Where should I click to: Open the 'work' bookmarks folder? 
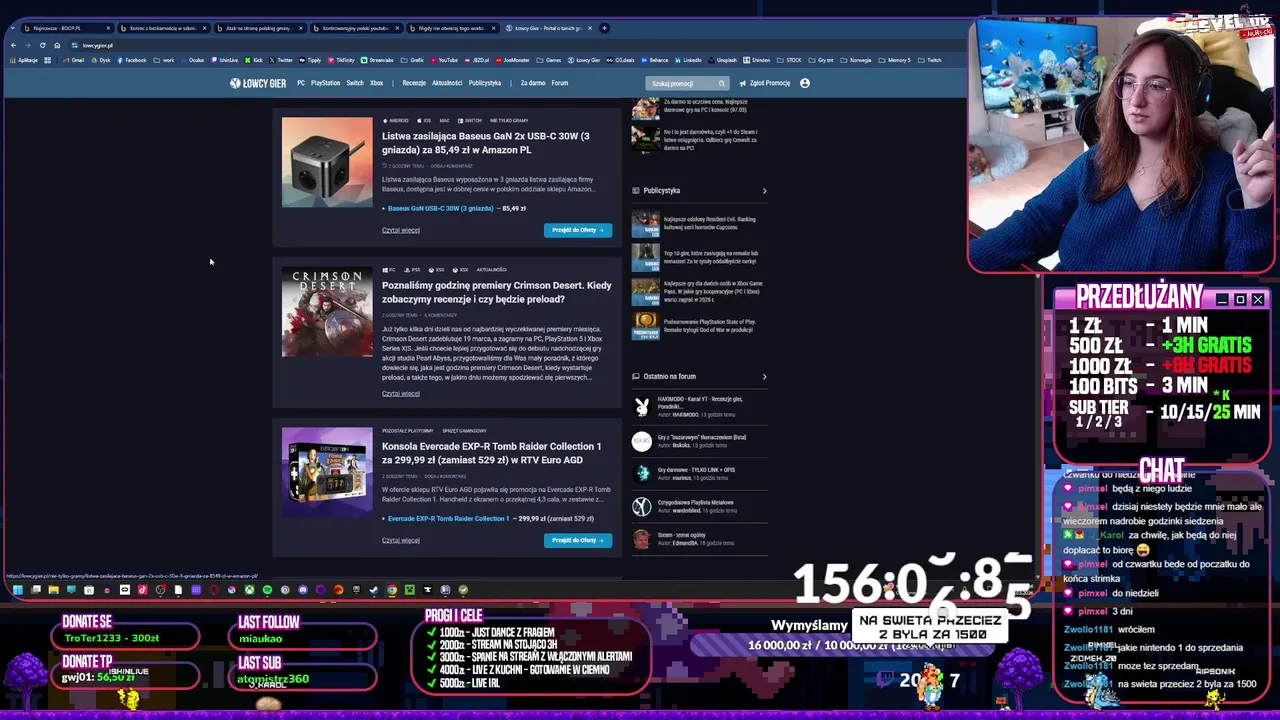pos(164,60)
